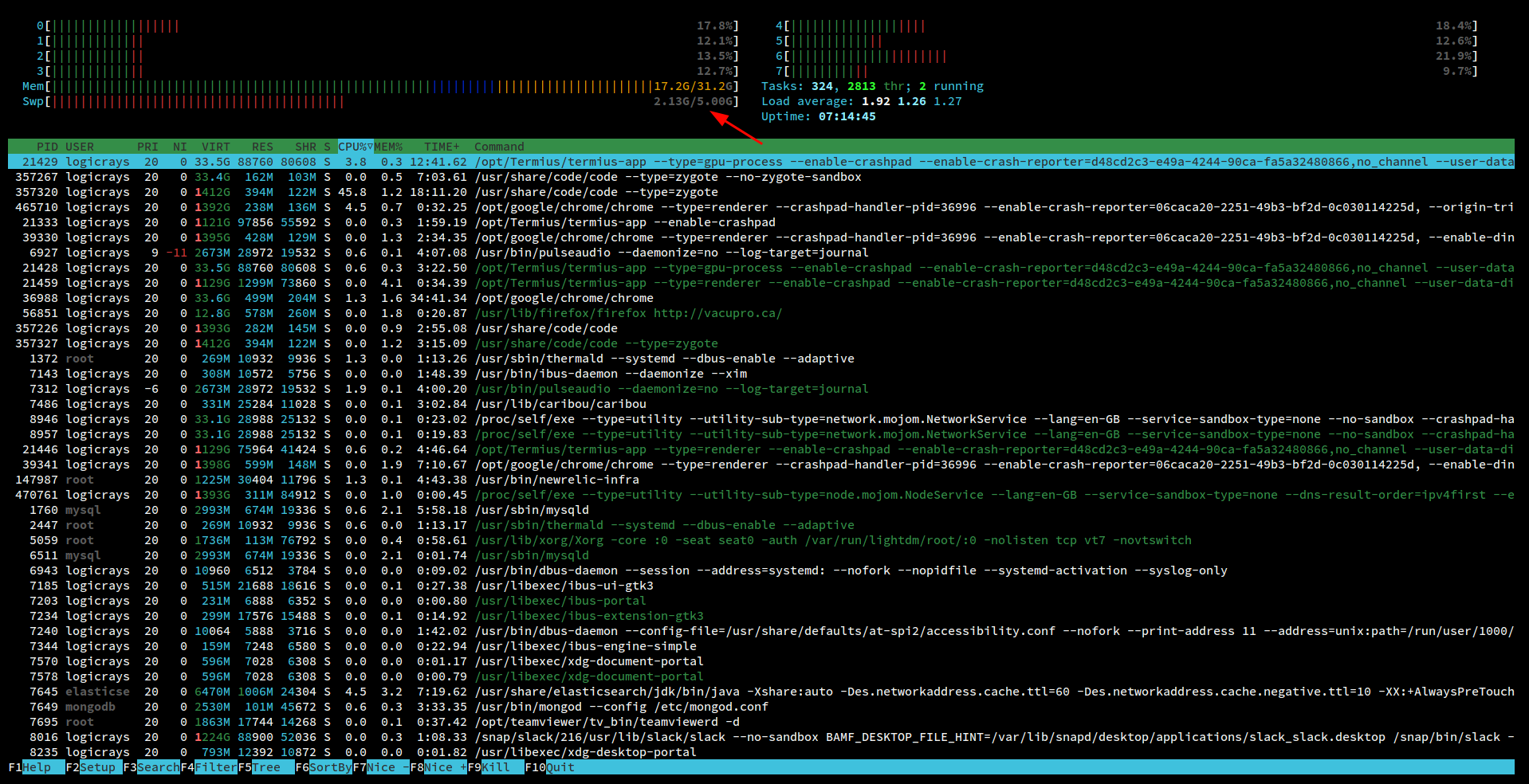Select elasticsearch java process PID 7645
This screenshot has width=1529, height=784.
click(x=761, y=692)
